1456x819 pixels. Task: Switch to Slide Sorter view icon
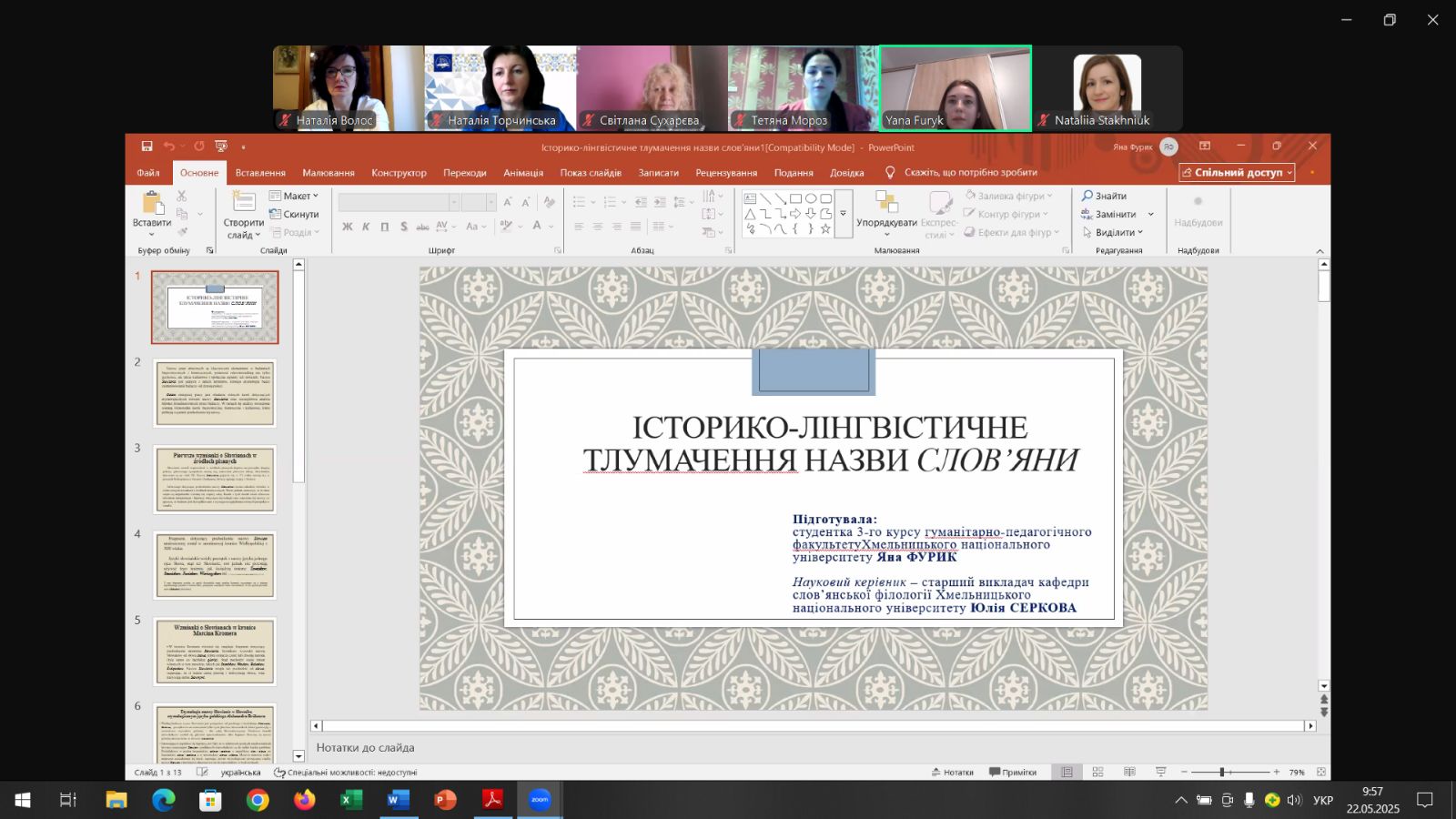pyautogui.click(x=1097, y=772)
